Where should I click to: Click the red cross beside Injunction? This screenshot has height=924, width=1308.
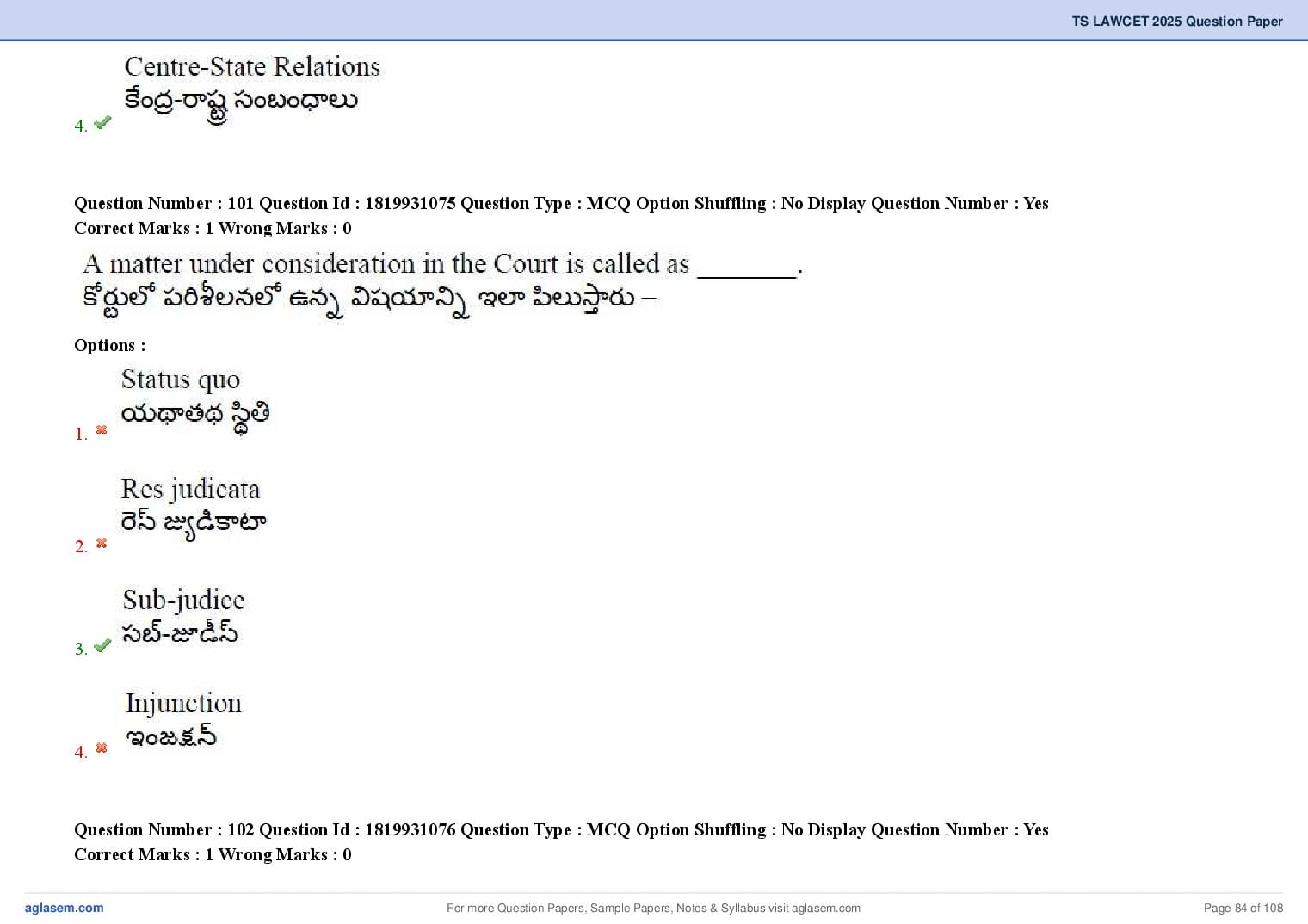pyautogui.click(x=102, y=748)
